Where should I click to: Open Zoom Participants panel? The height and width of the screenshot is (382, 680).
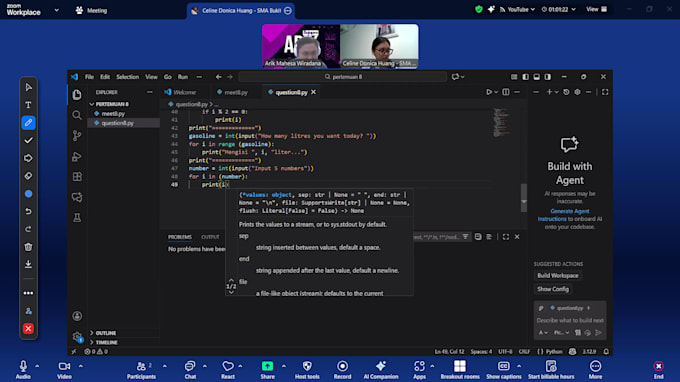(141, 370)
